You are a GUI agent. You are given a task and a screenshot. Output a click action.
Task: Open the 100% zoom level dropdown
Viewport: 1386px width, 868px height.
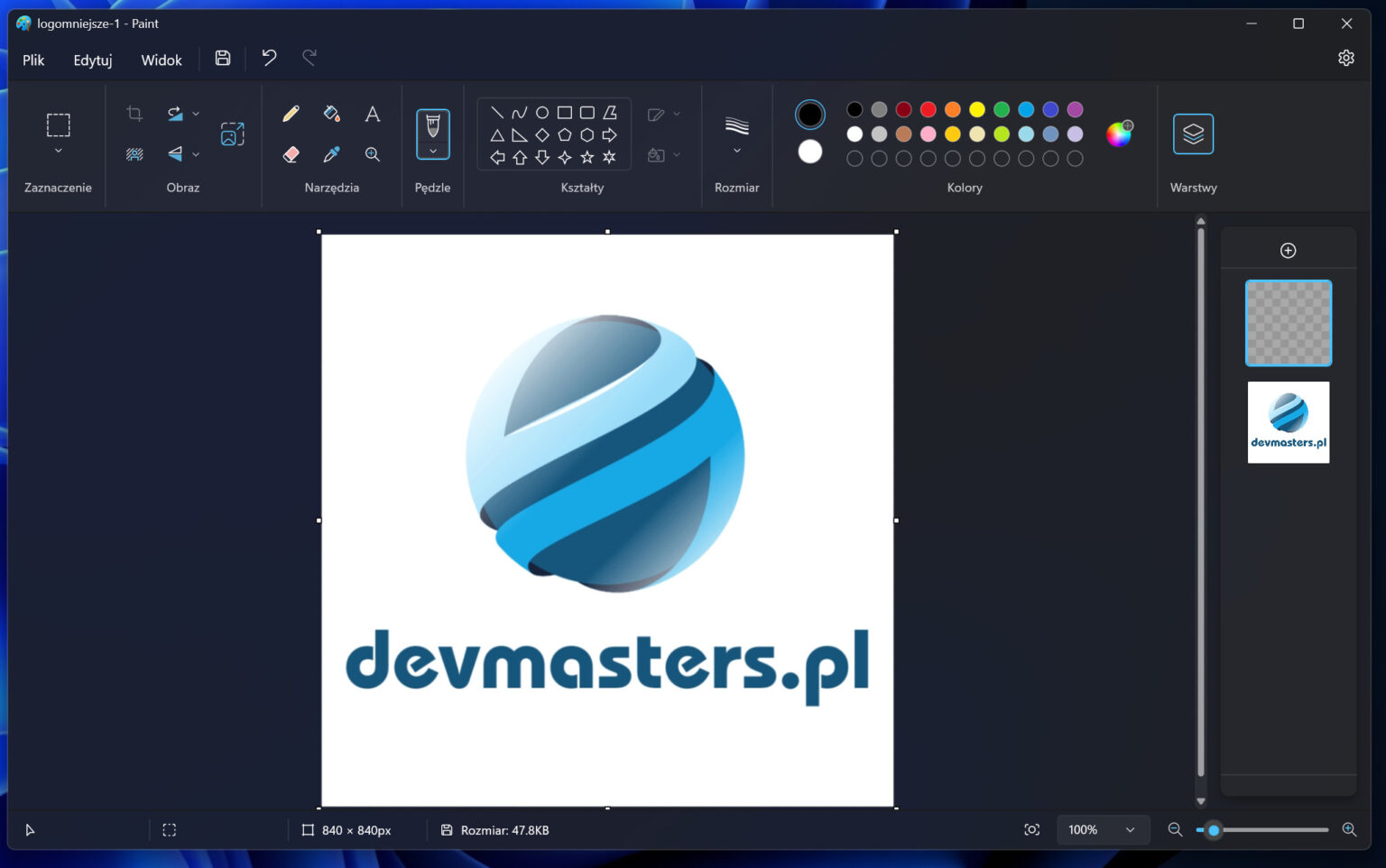(x=1103, y=829)
